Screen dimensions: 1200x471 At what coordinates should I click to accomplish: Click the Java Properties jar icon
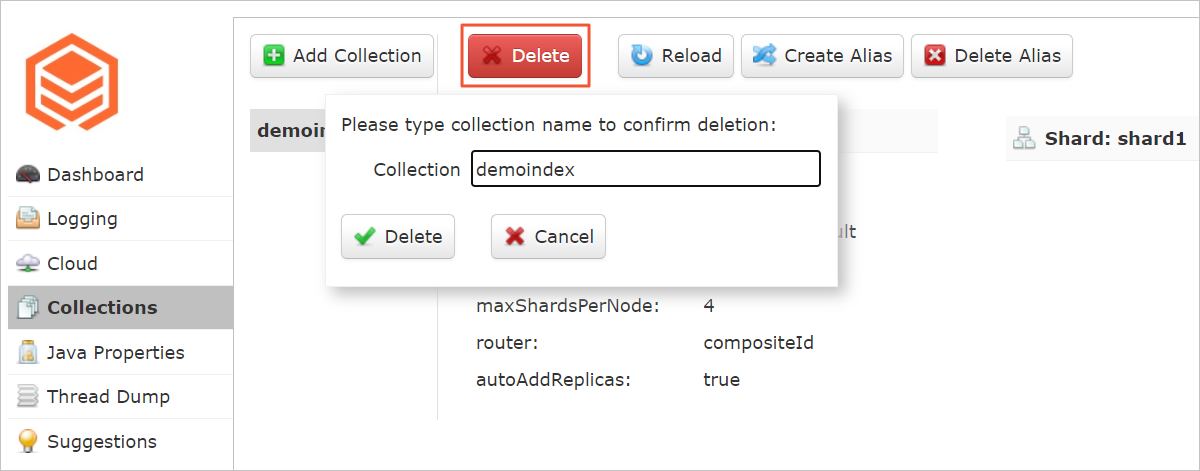[x=28, y=352]
